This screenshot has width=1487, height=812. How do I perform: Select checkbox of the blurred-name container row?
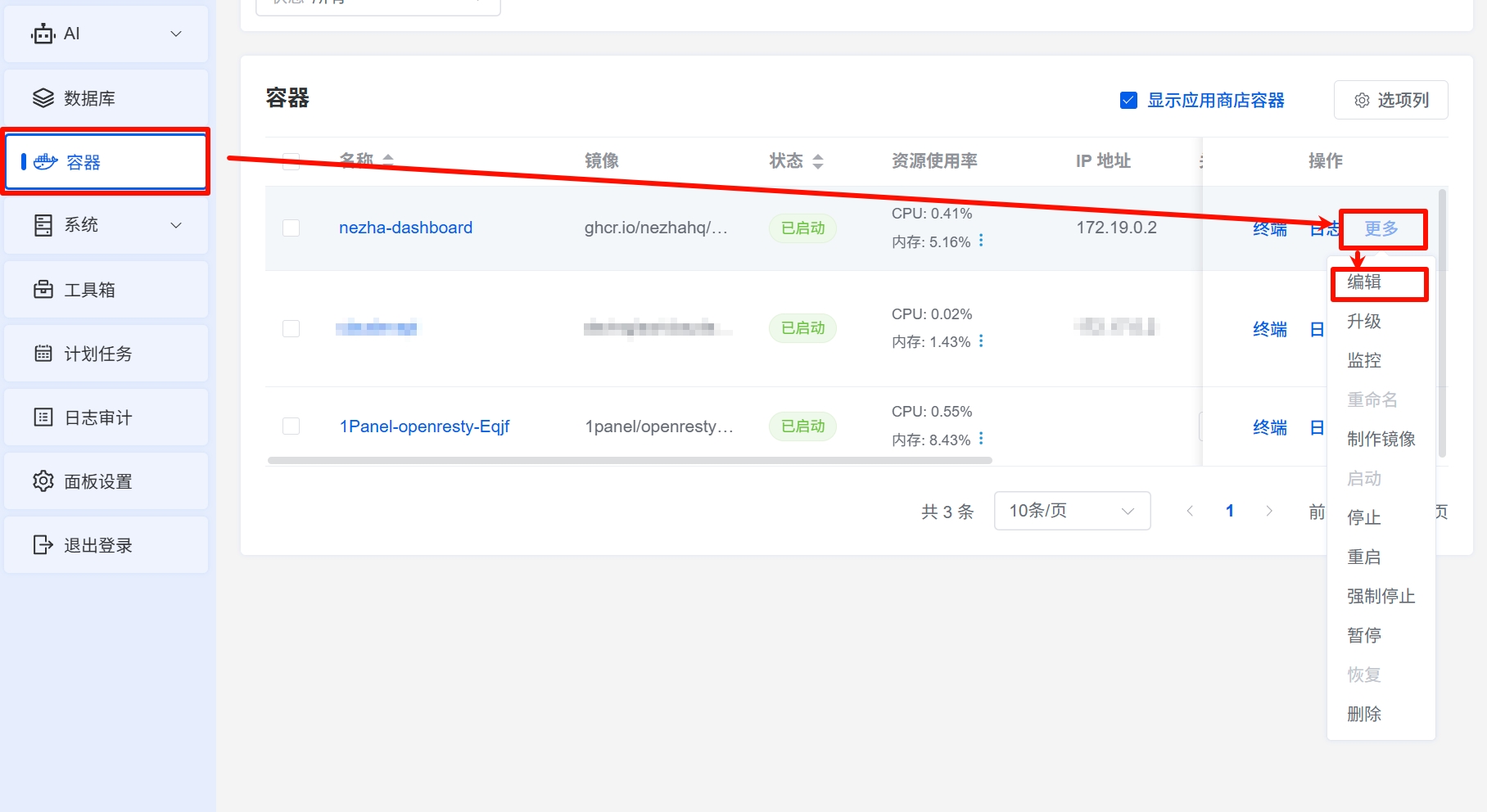[x=291, y=328]
